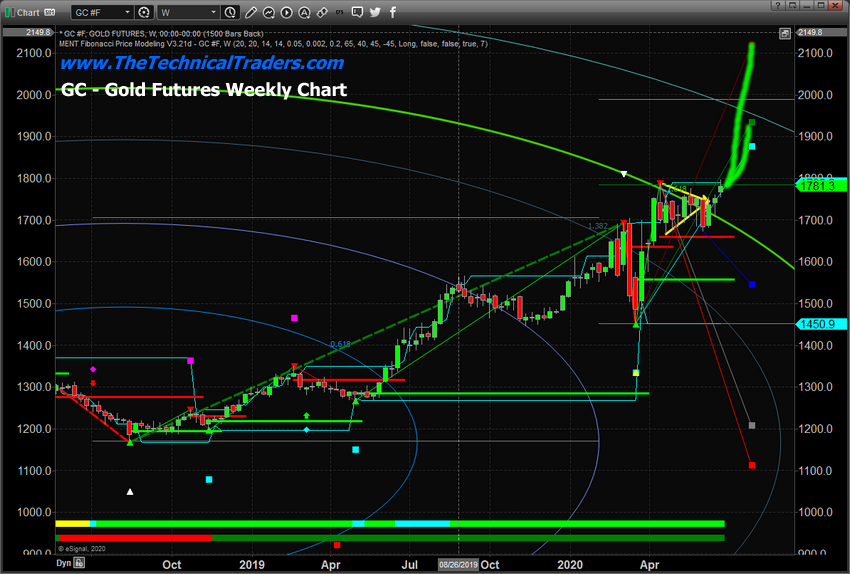Image resolution: width=850 pixels, height=574 pixels.
Task: Click the gray square marker near 1200
Action: [752, 425]
